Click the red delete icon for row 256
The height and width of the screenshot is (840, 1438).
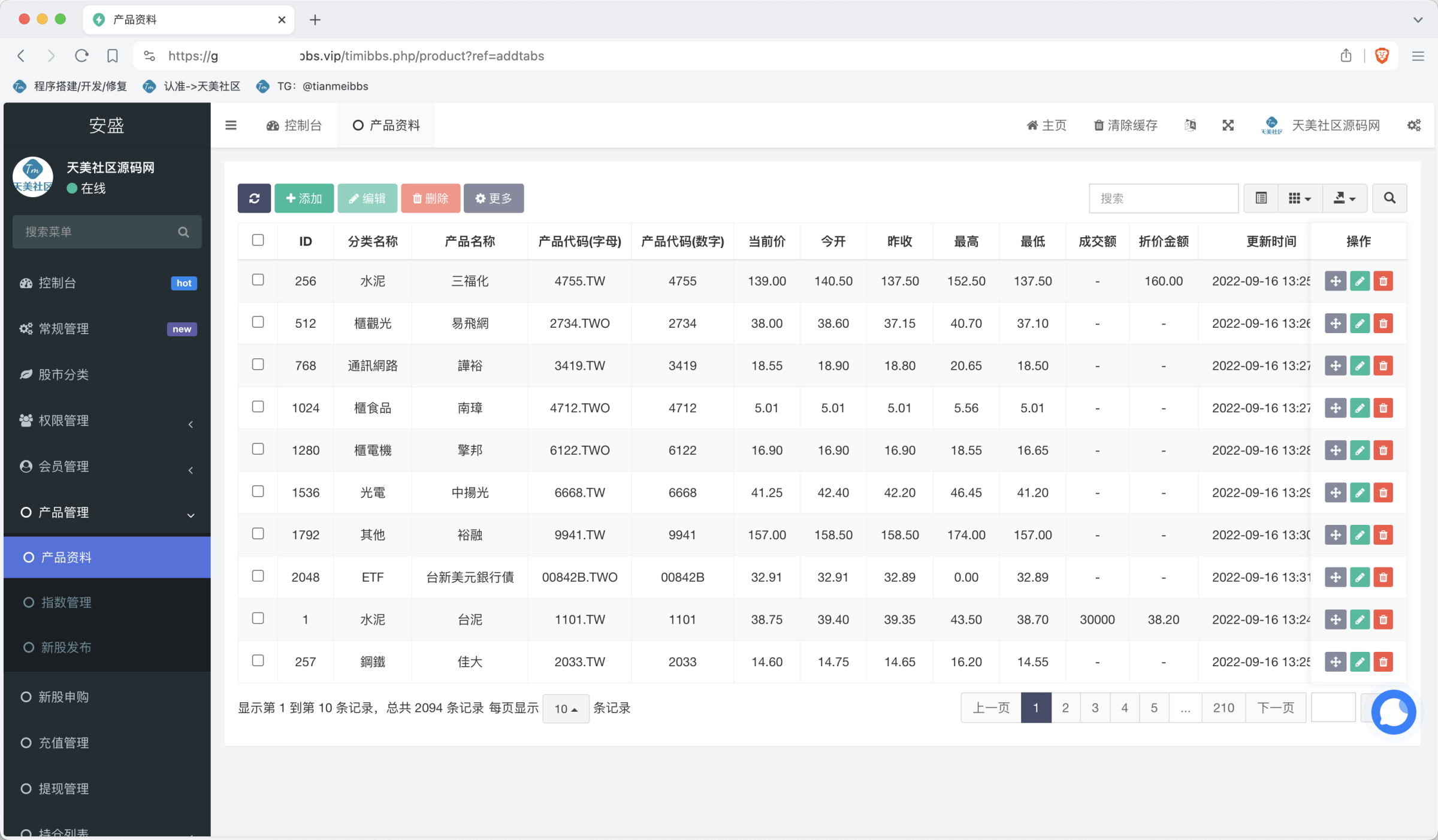[1383, 281]
